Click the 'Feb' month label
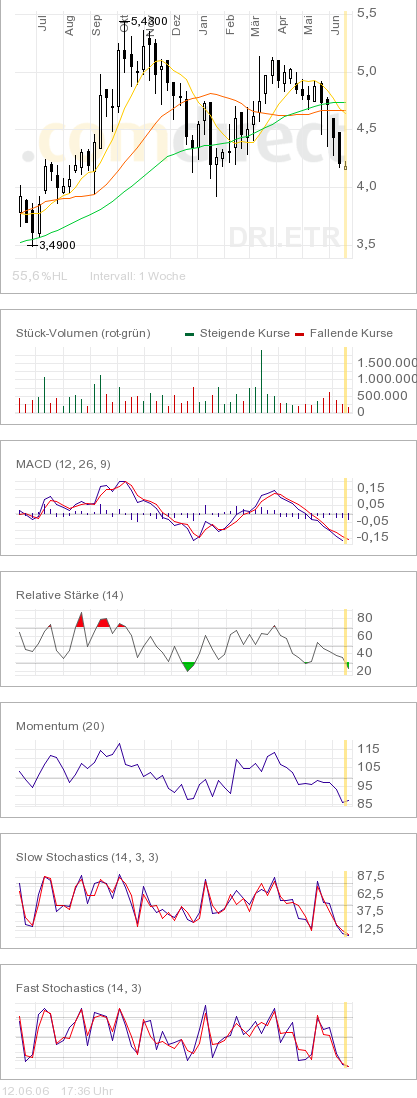The width and height of the screenshot is (417, 1098). tap(230, 26)
